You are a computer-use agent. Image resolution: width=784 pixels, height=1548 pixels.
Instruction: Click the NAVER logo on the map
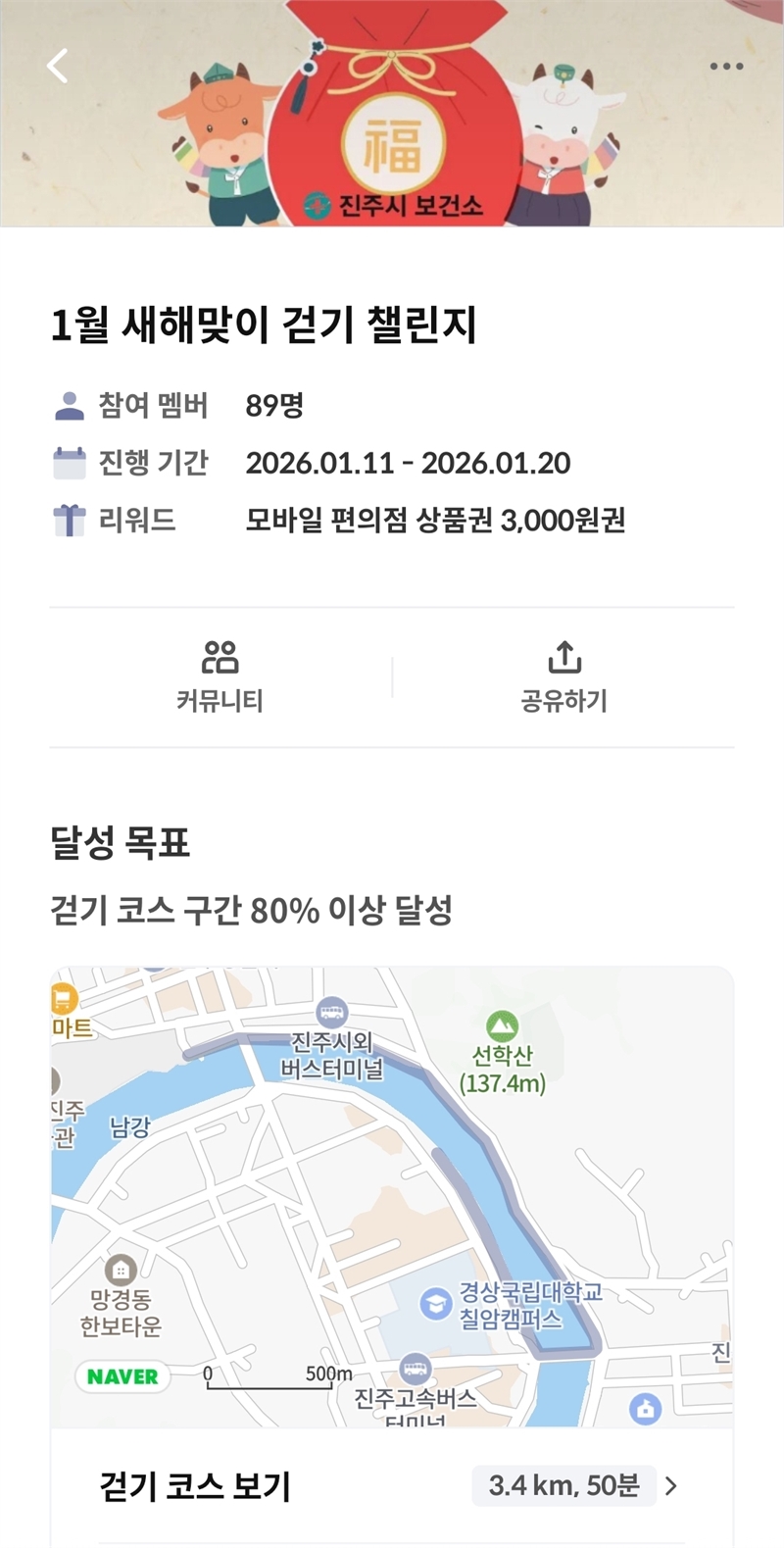click(122, 1376)
